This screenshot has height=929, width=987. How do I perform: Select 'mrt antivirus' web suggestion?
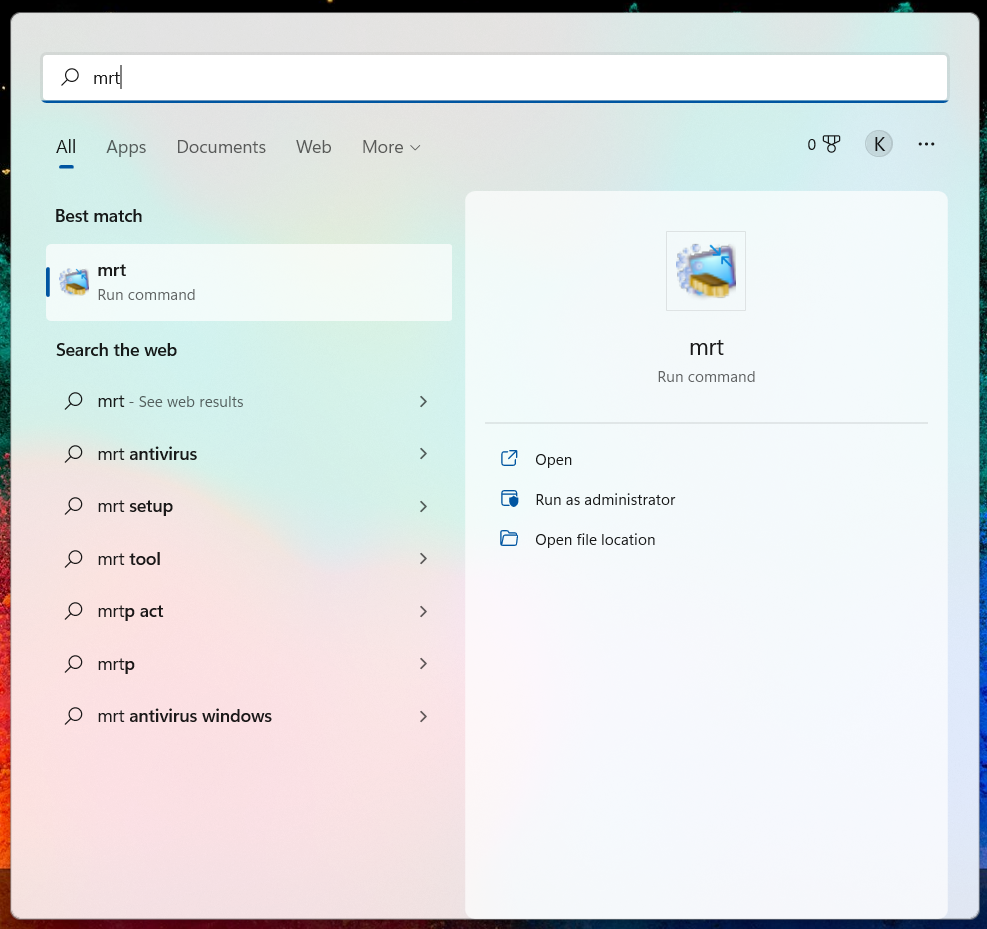pos(249,454)
